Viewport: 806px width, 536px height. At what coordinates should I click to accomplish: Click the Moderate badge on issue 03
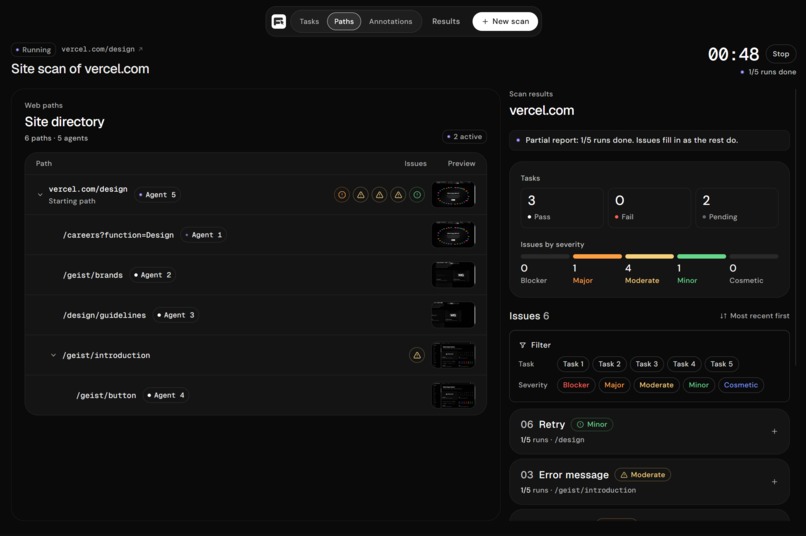(643, 475)
